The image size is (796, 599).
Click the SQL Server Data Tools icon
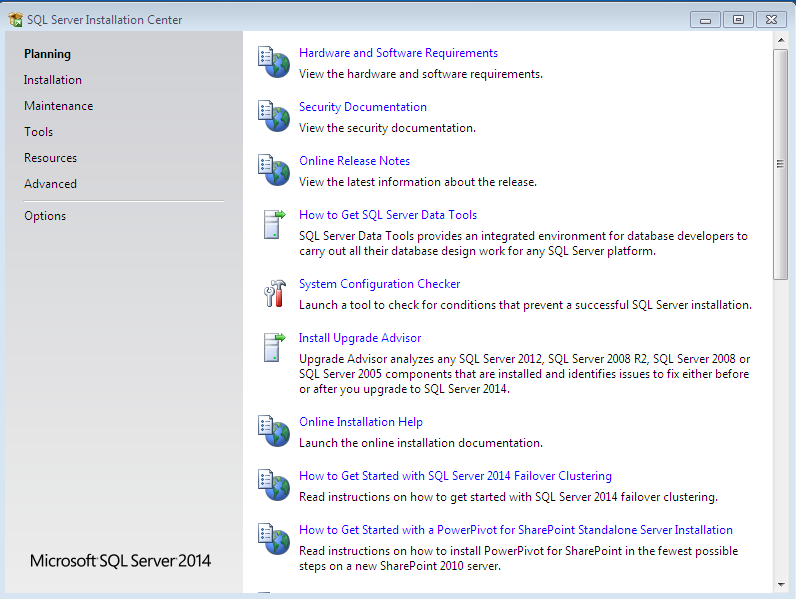[273, 224]
